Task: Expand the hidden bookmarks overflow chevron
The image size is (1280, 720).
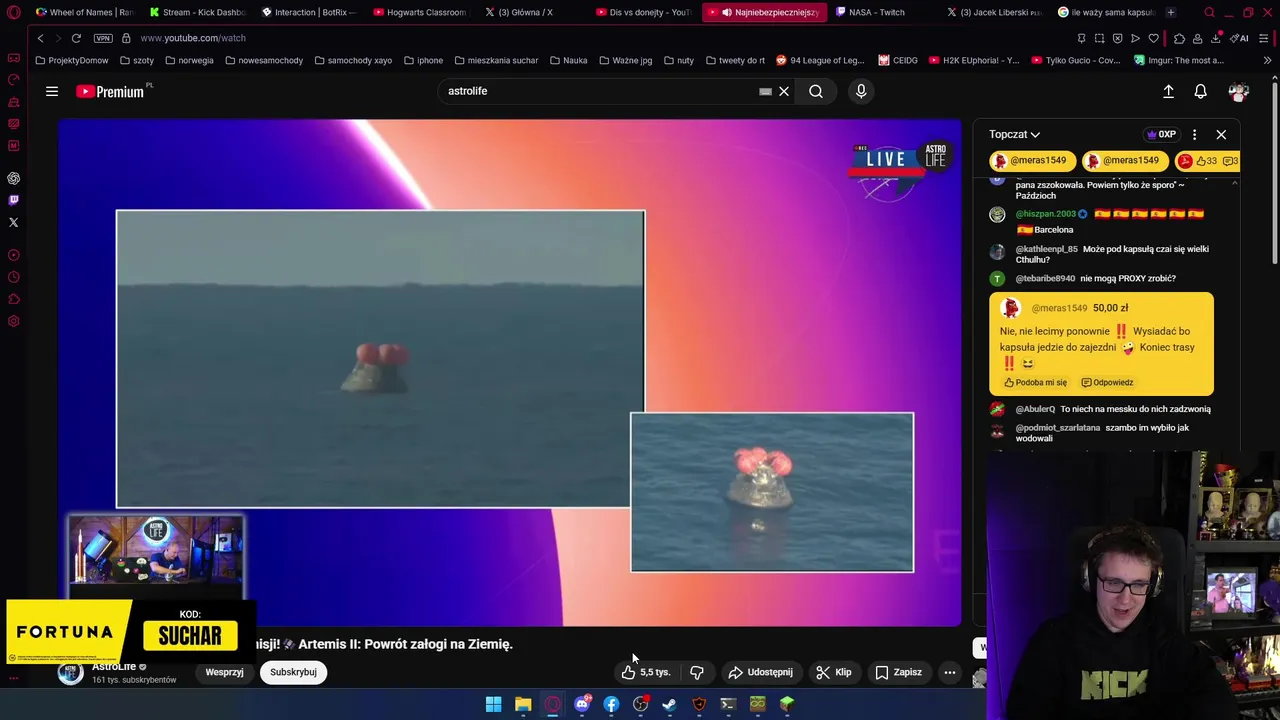Action: (1267, 60)
